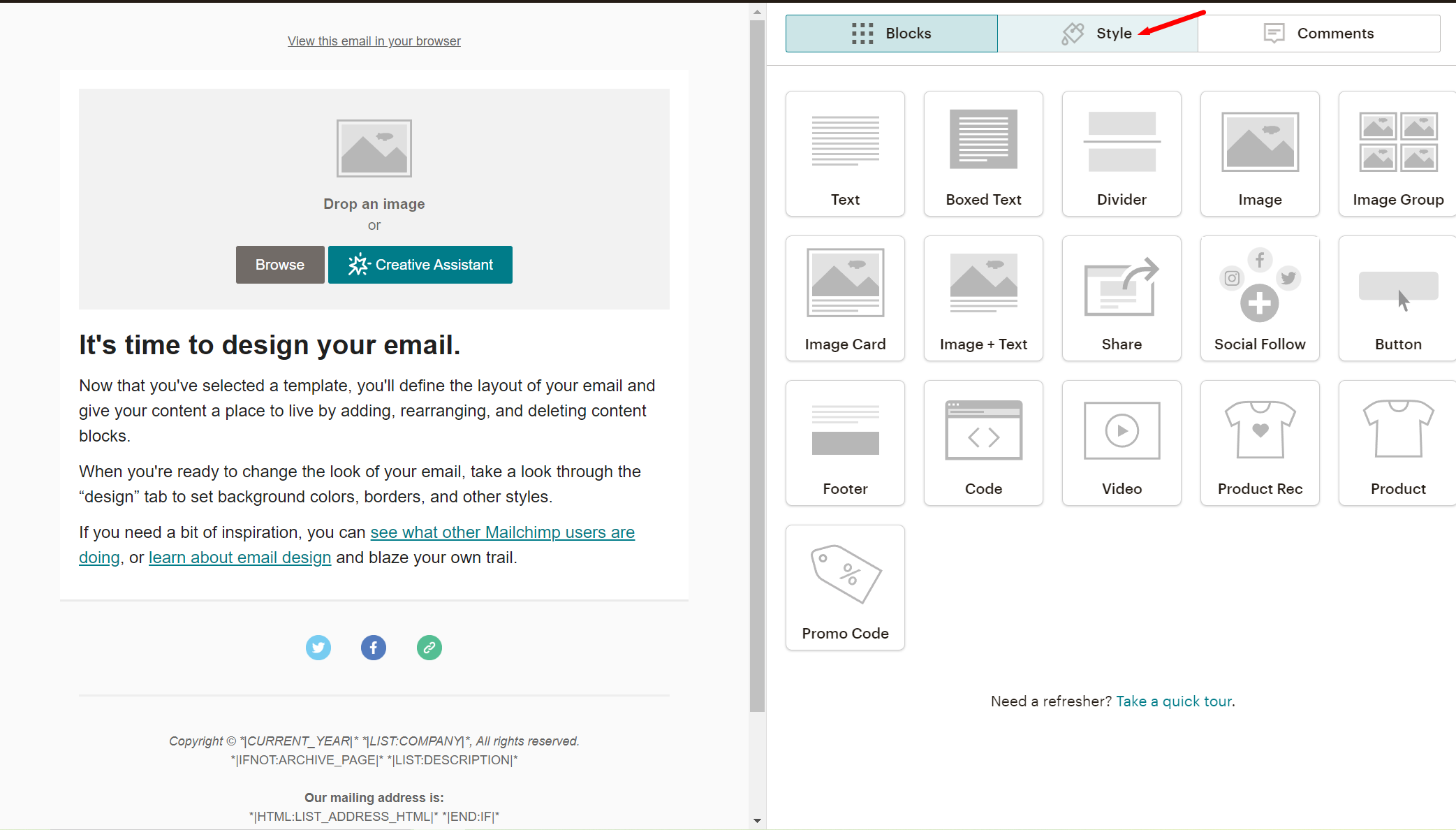
Task: Click the Facebook icon in email
Action: coord(374,648)
